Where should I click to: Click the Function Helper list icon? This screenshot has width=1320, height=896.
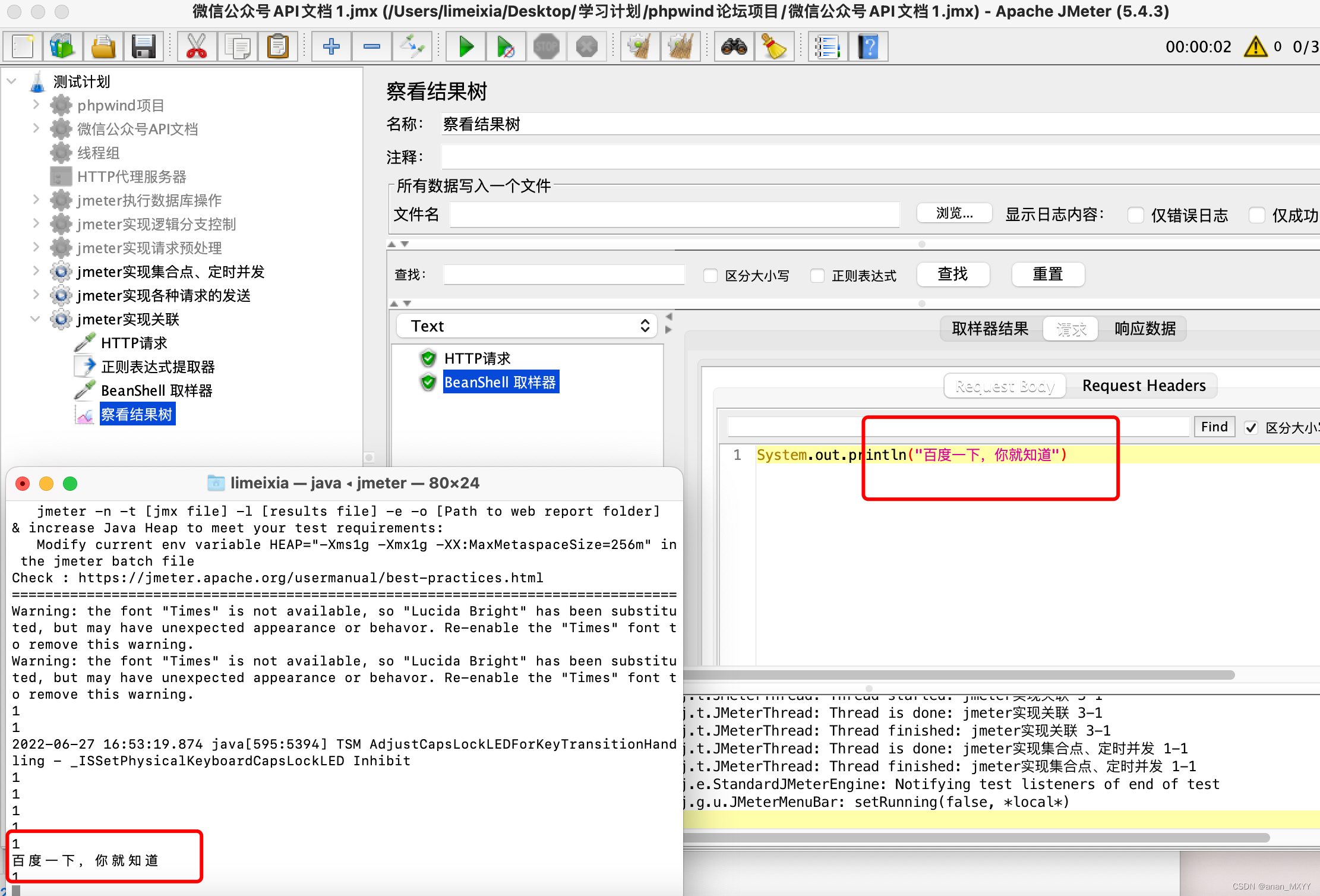point(828,46)
